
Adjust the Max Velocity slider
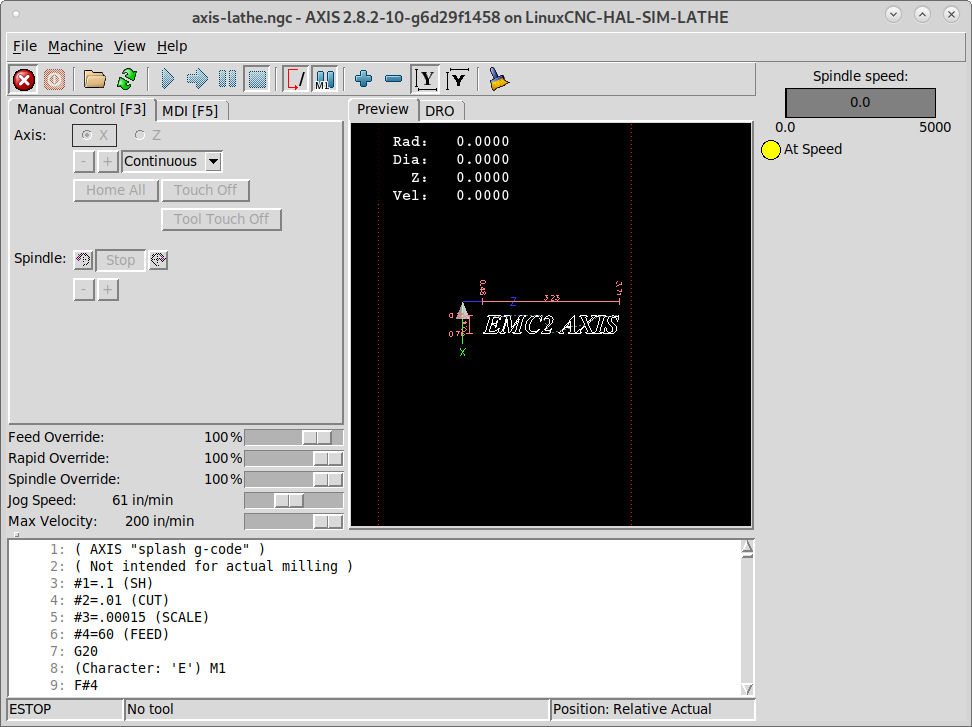point(294,521)
